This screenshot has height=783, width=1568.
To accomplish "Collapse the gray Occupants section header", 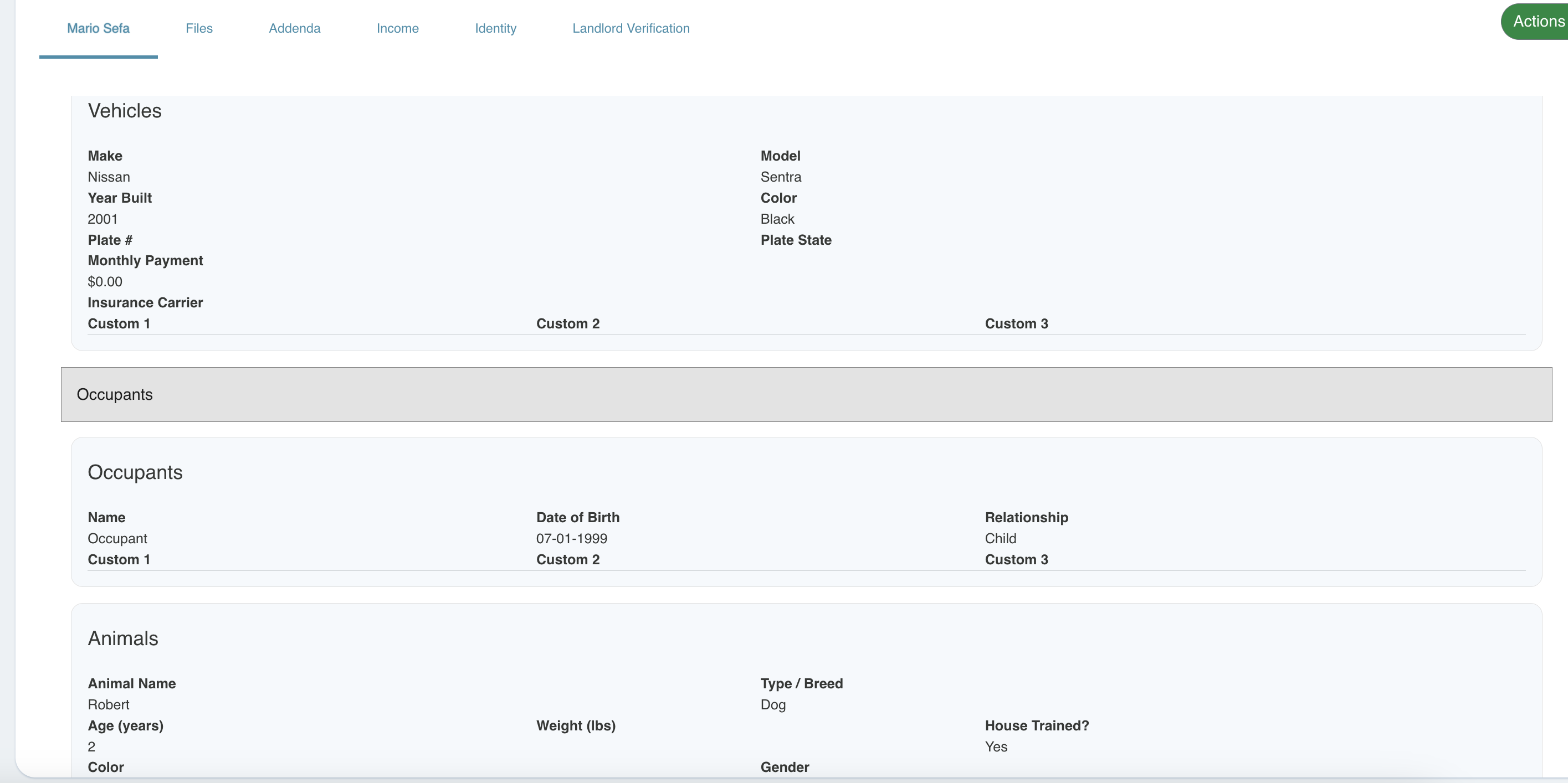I will (x=806, y=394).
